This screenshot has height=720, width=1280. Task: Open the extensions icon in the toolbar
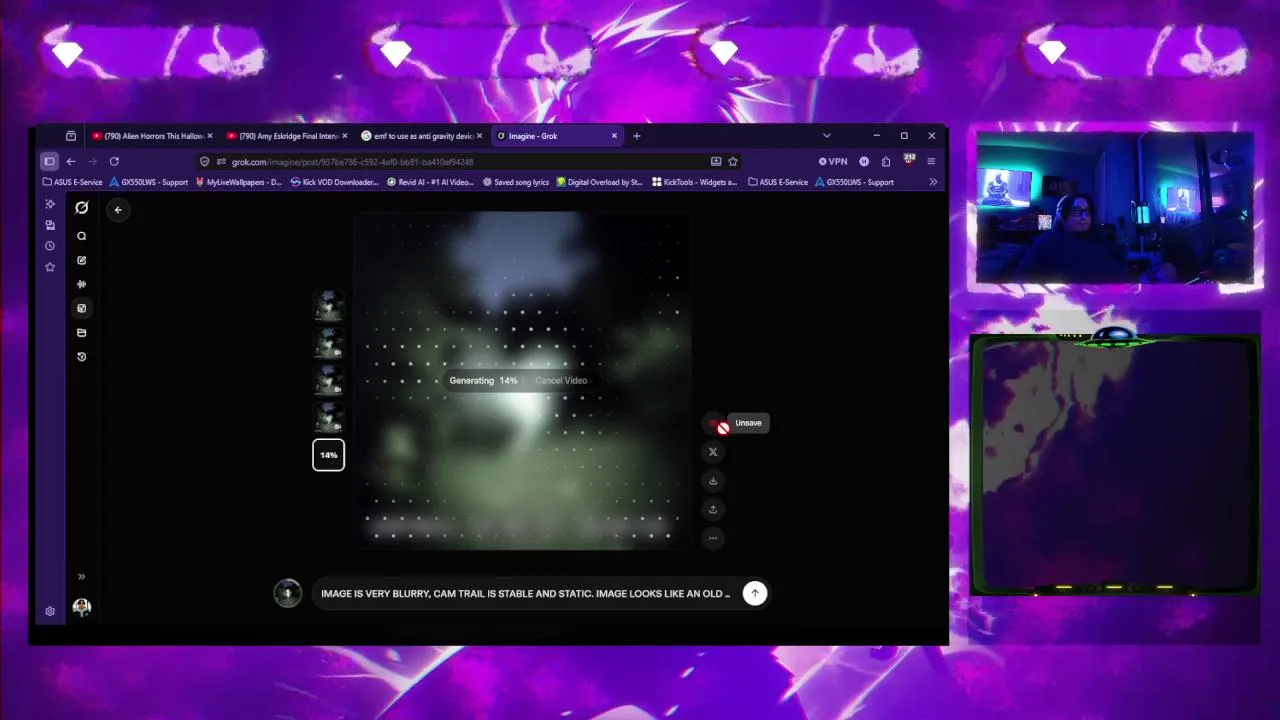(886, 161)
